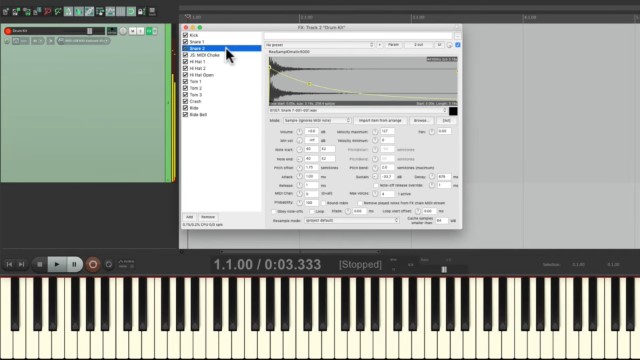The height and width of the screenshot is (360, 640).
Task: Open the track MIDI input dropdown
Action: pyautogui.click(x=83, y=41)
